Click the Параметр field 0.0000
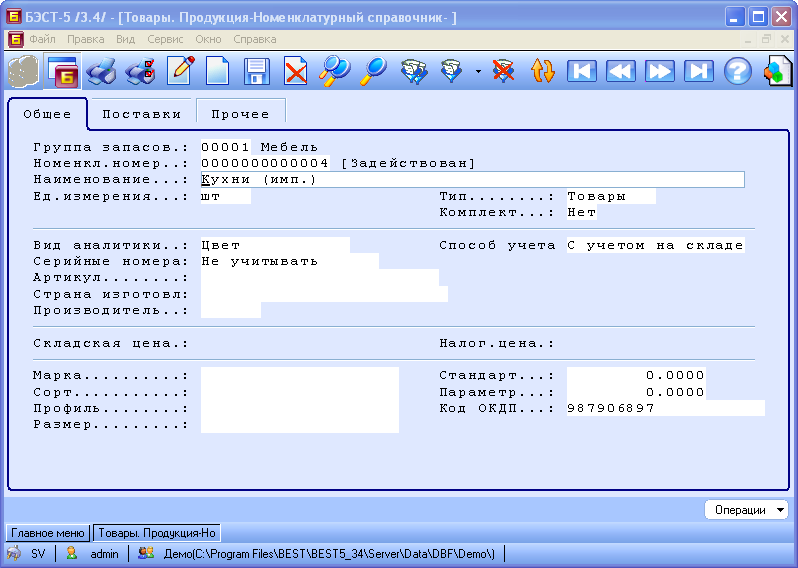Viewport: 798px width, 568px height. (636, 392)
